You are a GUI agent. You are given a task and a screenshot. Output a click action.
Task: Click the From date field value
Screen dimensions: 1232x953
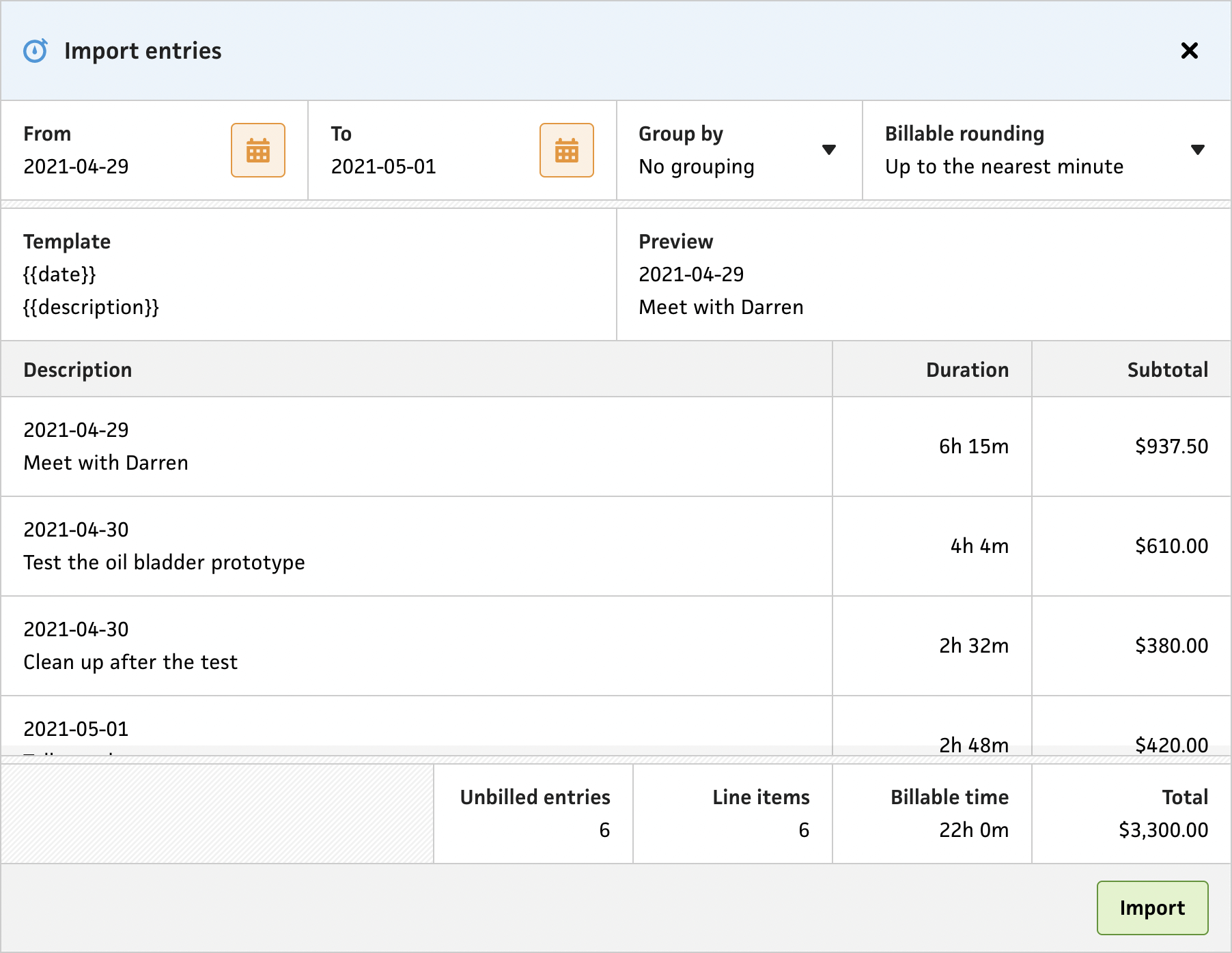(x=76, y=167)
